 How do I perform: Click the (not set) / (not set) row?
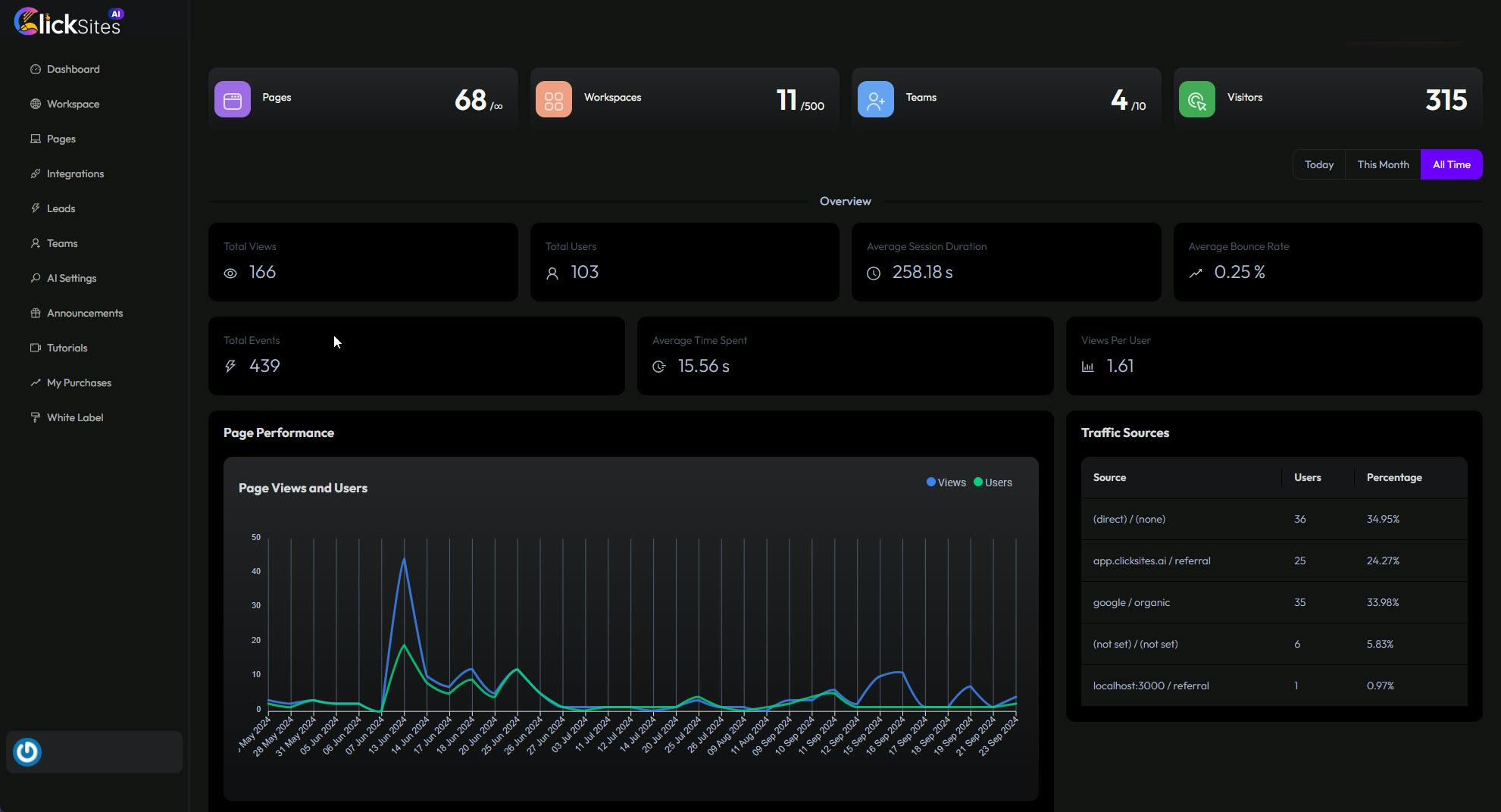1274,644
